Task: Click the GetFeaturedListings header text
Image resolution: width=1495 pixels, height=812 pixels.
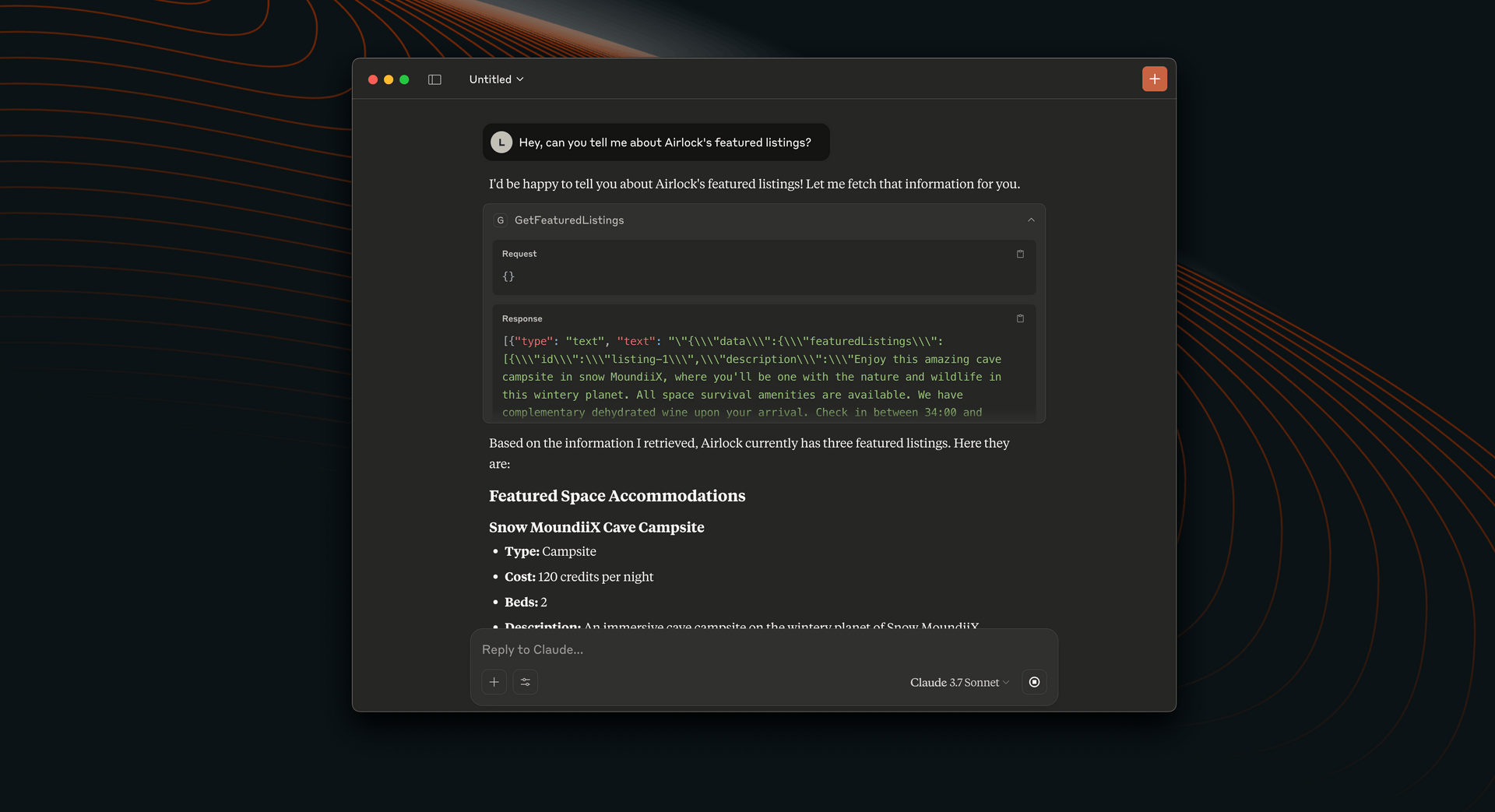Action: point(569,220)
